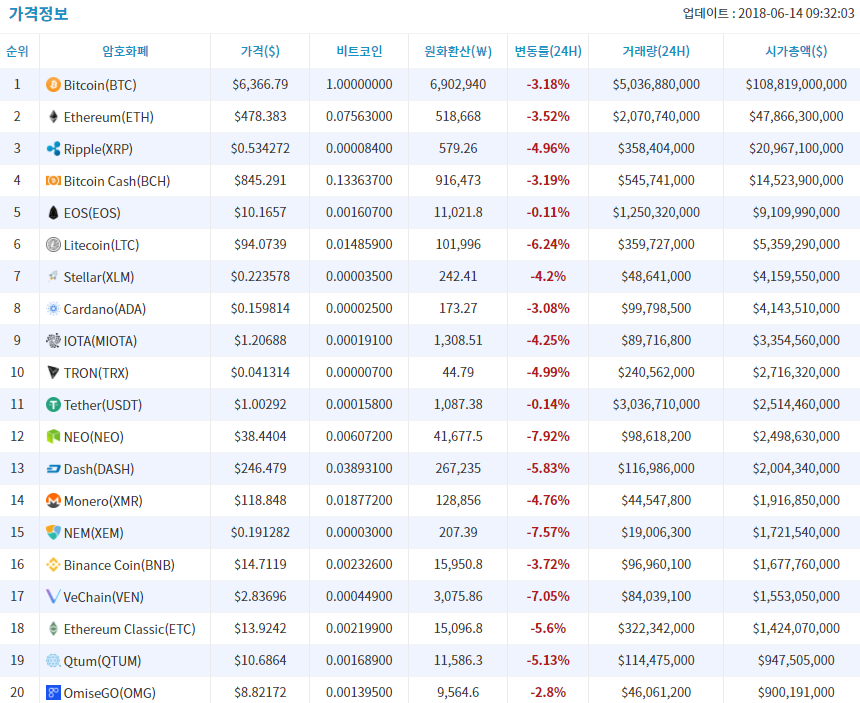The width and height of the screenshot is (860, 703).
Task: Select NEO change value -7.92%
Action: [548, 436]
